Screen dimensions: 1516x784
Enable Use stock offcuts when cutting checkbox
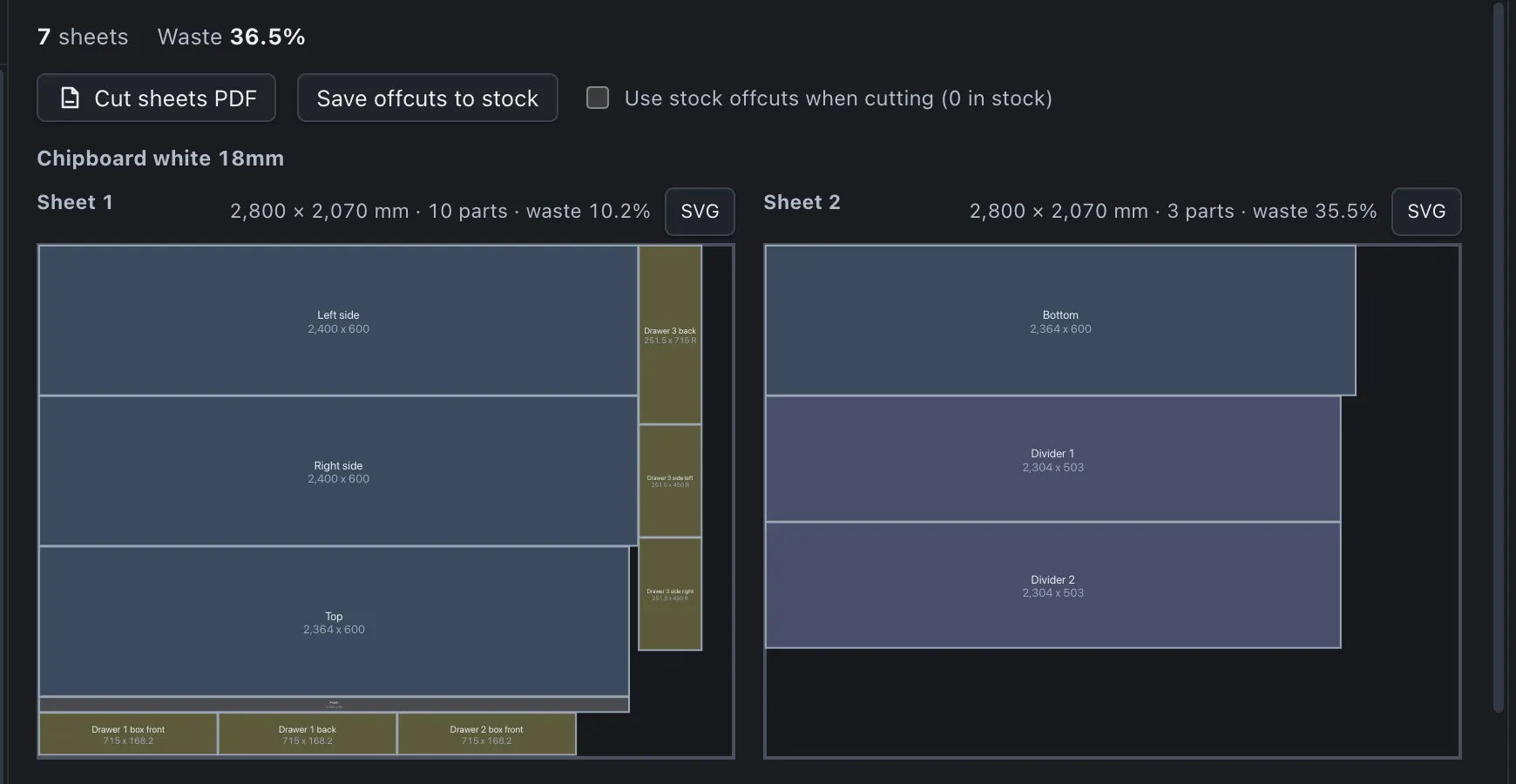(x=598, y=98)
